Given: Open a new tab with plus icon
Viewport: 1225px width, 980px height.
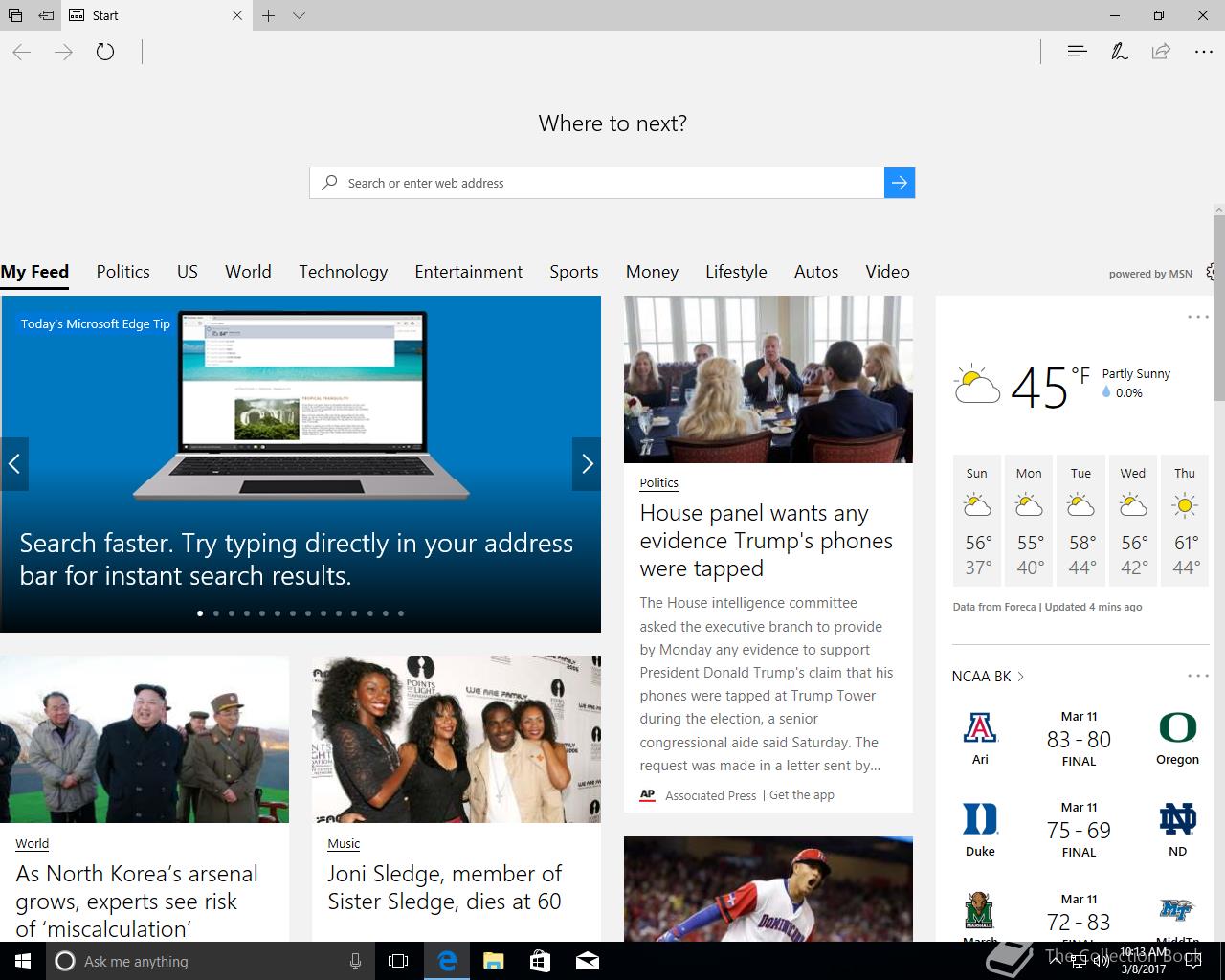Looking at the screenshot, I should tap(269, 15).
